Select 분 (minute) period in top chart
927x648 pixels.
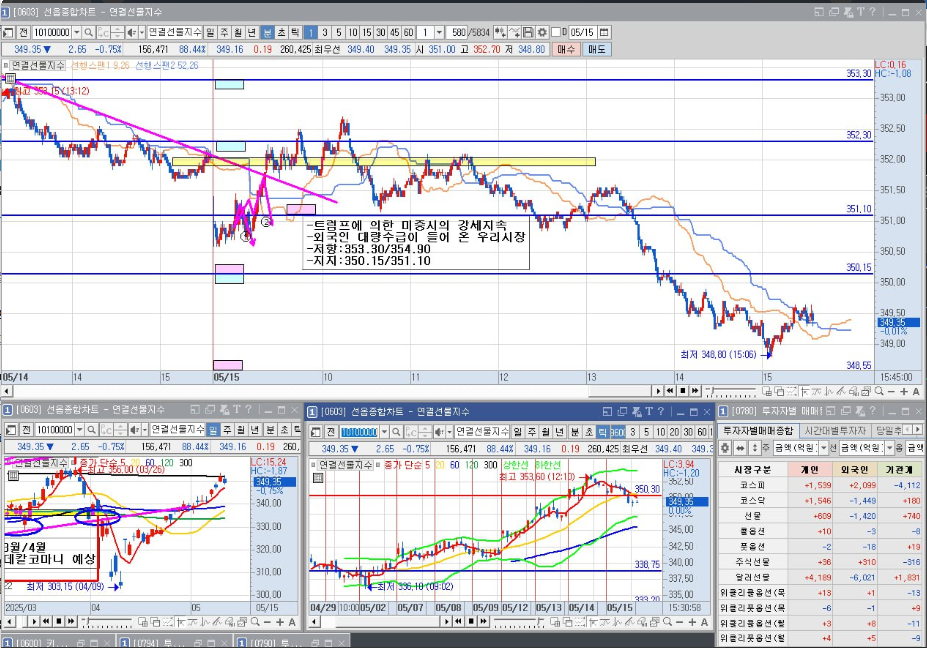(x=268, y=33)
